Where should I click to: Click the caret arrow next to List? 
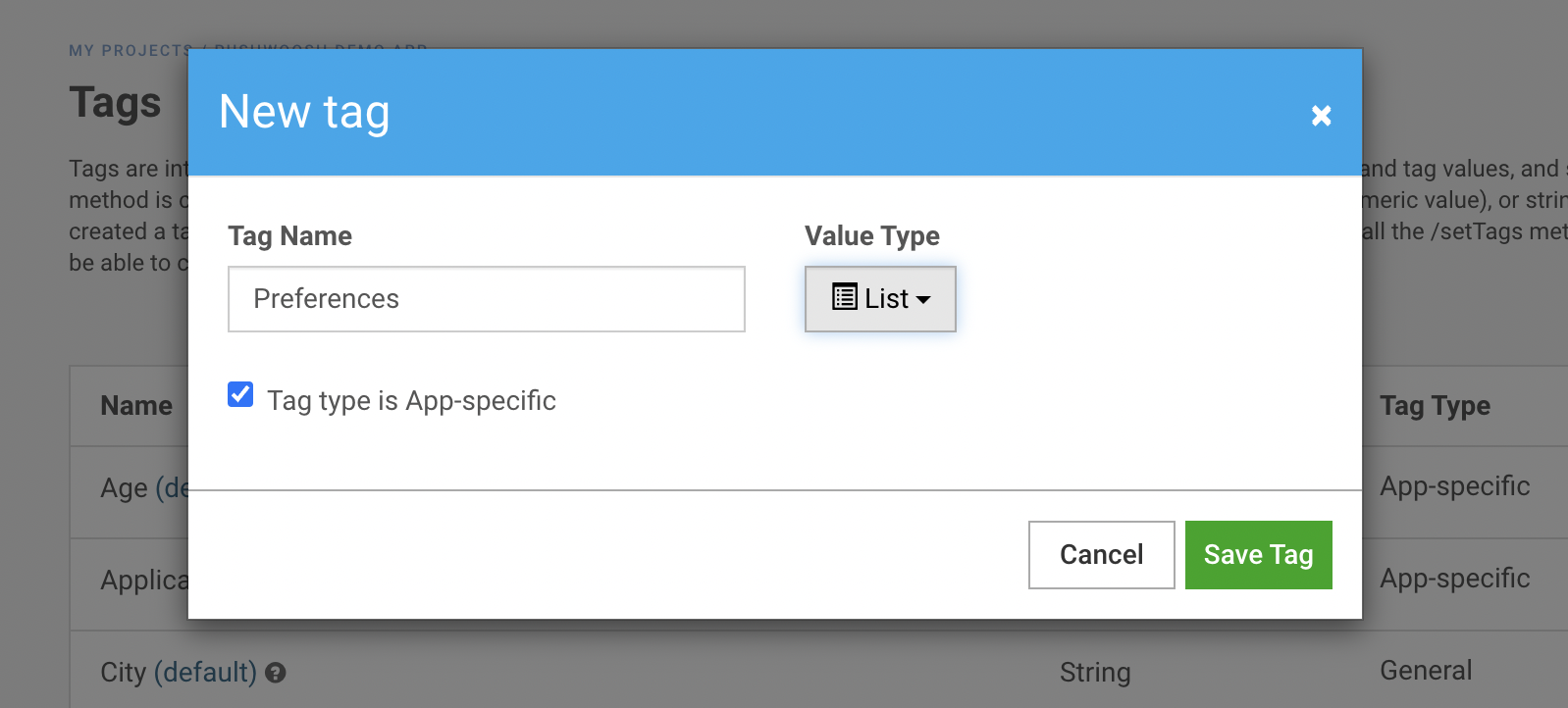pos(923,300)
